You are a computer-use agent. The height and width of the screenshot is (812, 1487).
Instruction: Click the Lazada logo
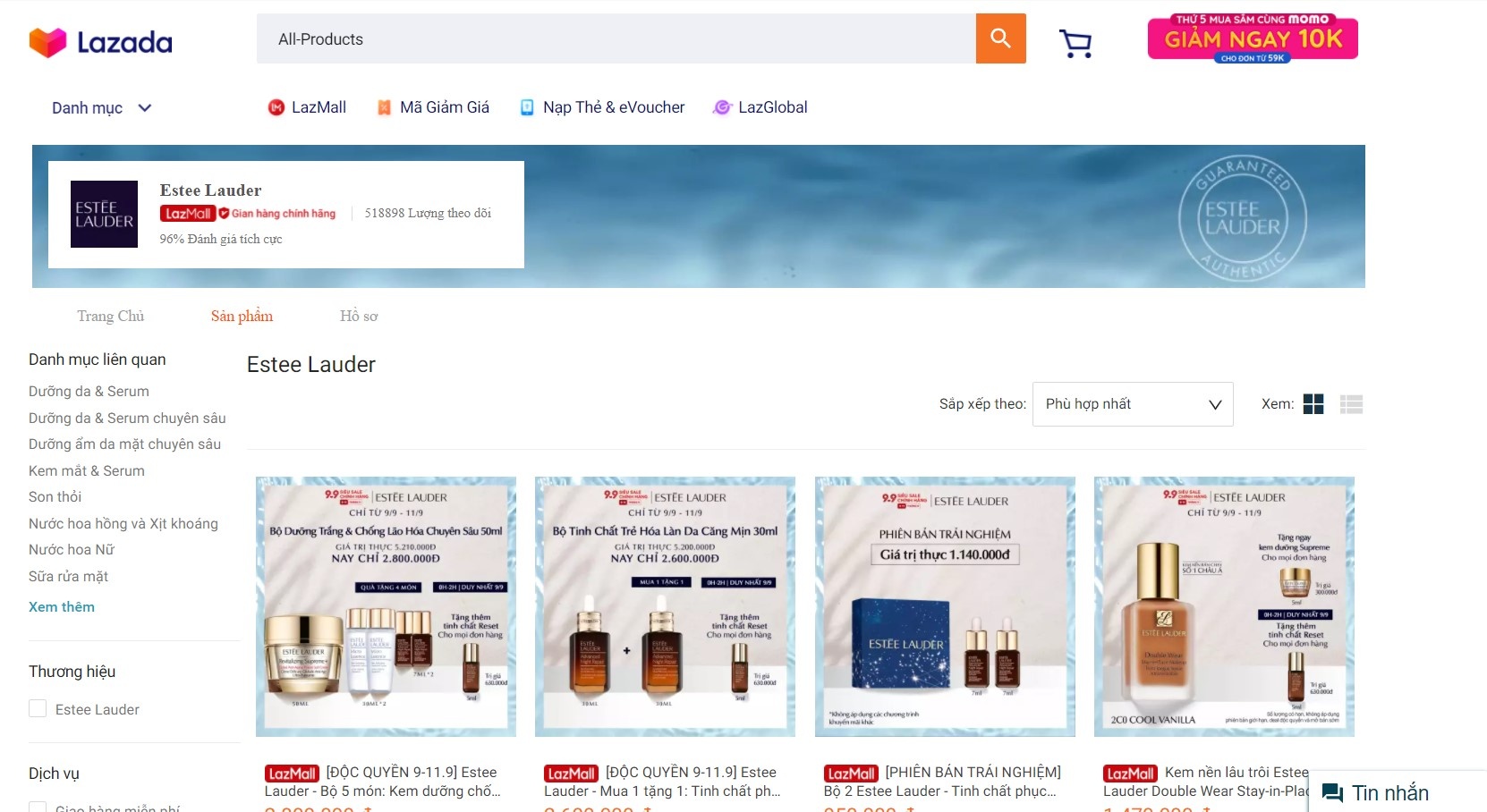click(x=100, y=42)
